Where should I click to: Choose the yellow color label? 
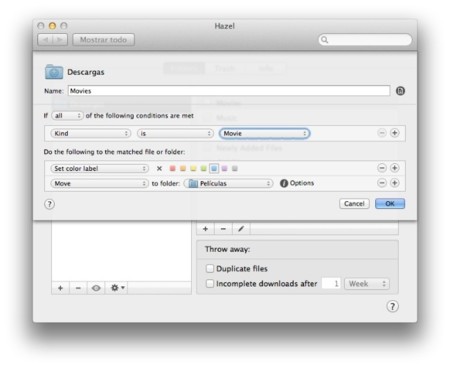click(x=193, y=168)
